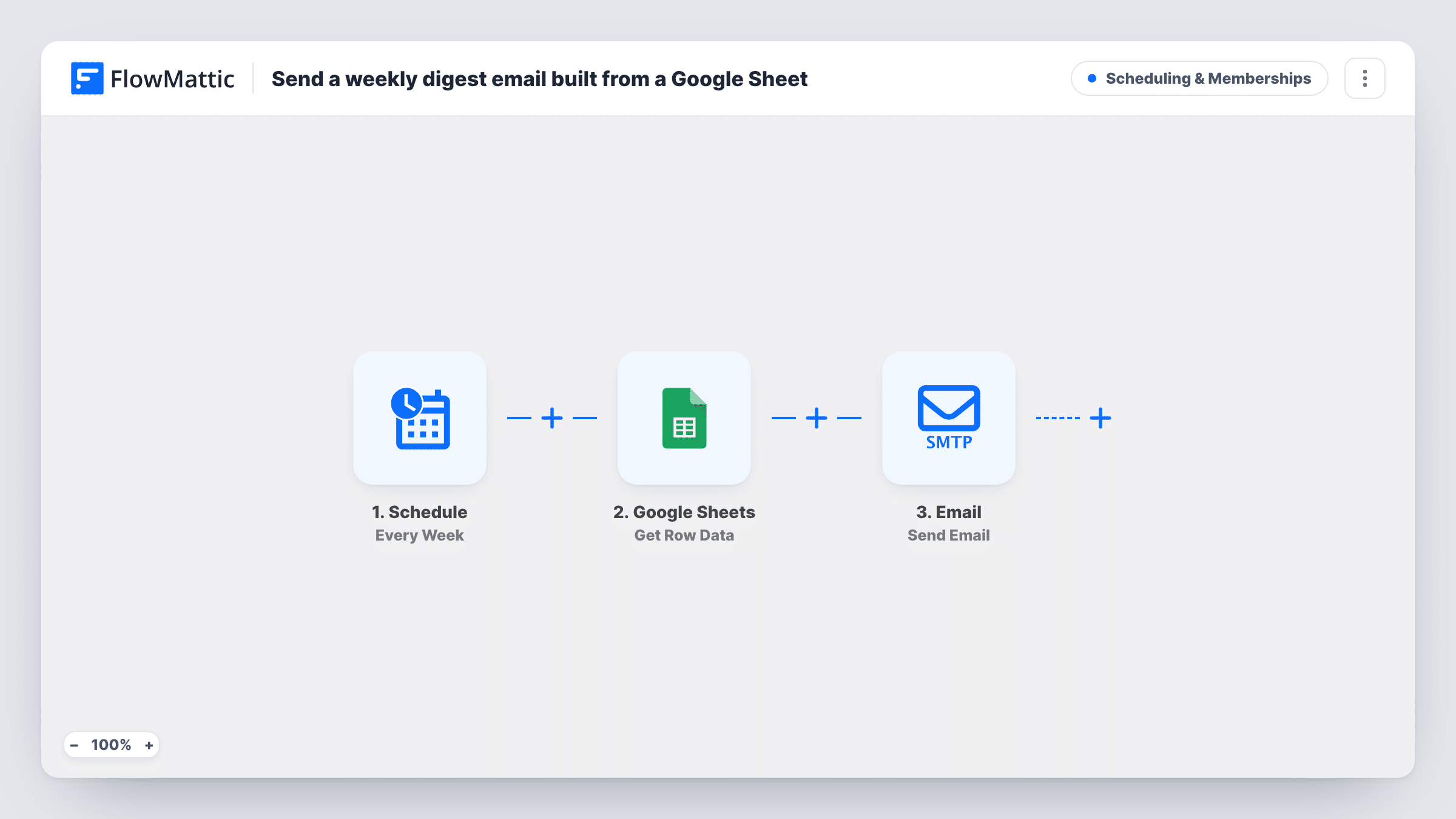The height and width of the screenshot is (819, 1456).
Task: Add new step after Email
Action: [1100, 418]
